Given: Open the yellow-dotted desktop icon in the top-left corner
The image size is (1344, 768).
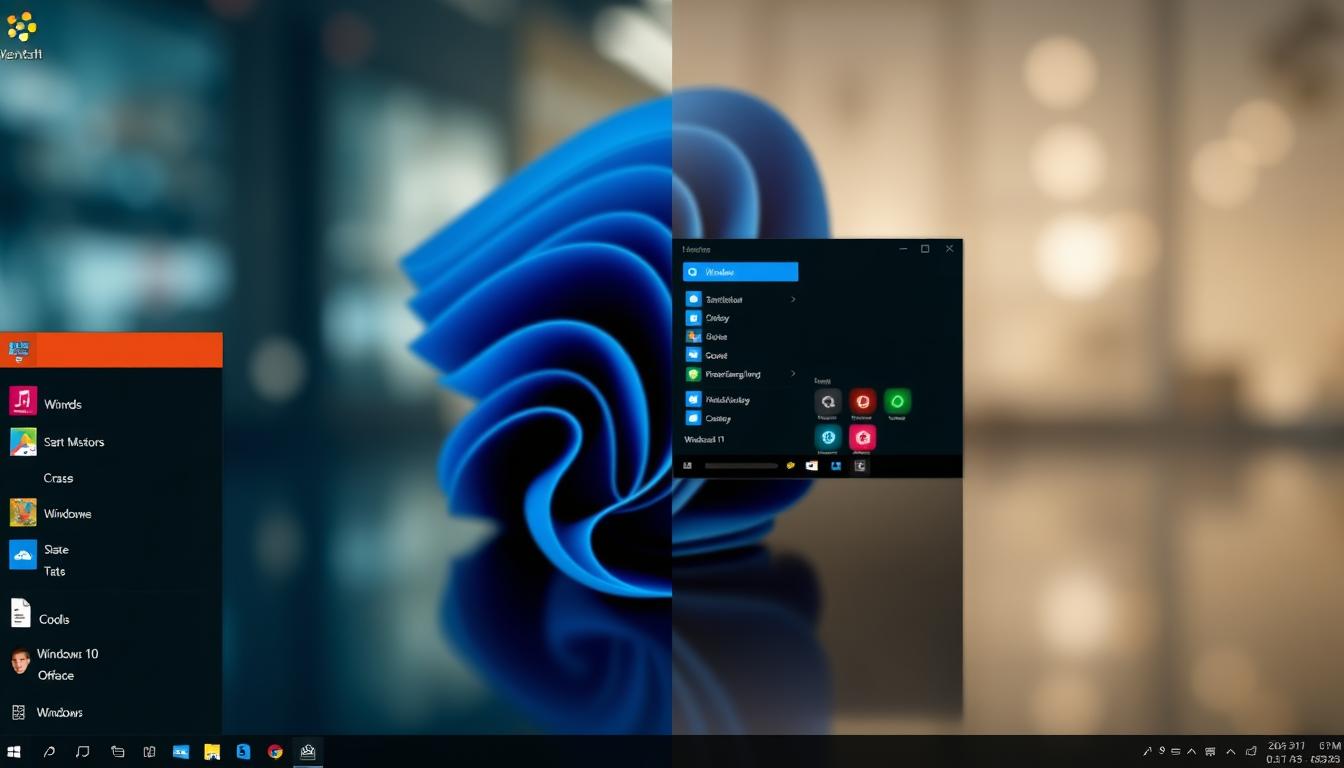Looking at the screenshot, I should pos(21,26).
